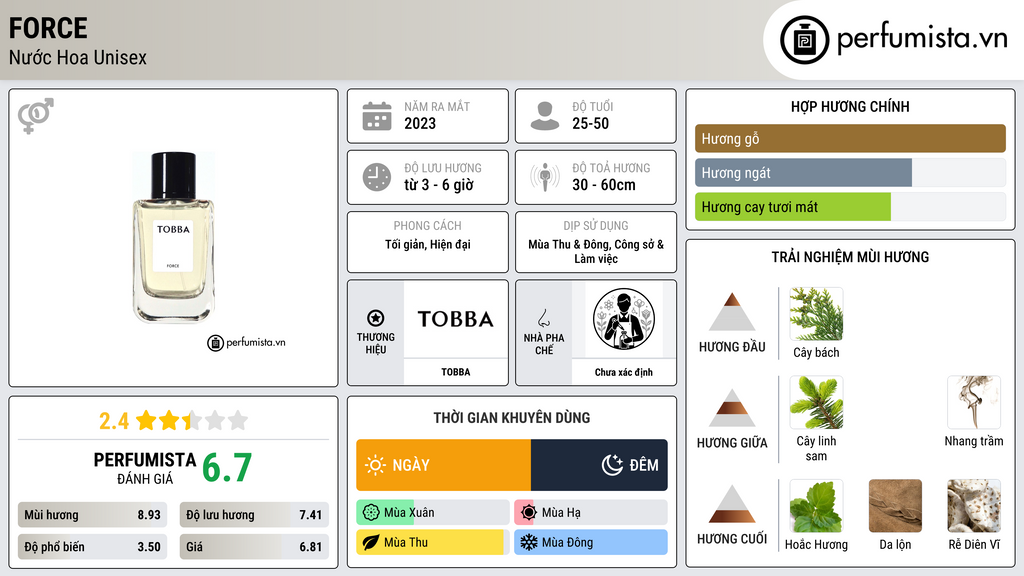Click the Độ phổ biến 3.50 score bar
The width and height of the screenshot is (1024, 576).
tap(92, 547)
